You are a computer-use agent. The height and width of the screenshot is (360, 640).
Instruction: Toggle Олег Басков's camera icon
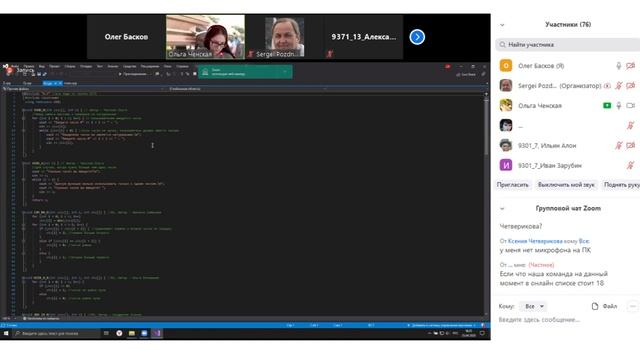point(631,66)
